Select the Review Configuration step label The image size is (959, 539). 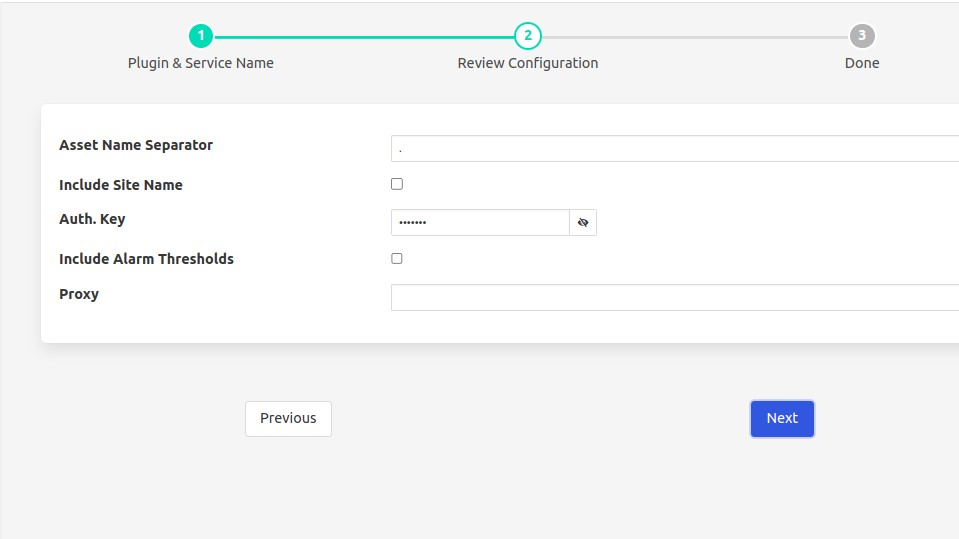[527, 63]
